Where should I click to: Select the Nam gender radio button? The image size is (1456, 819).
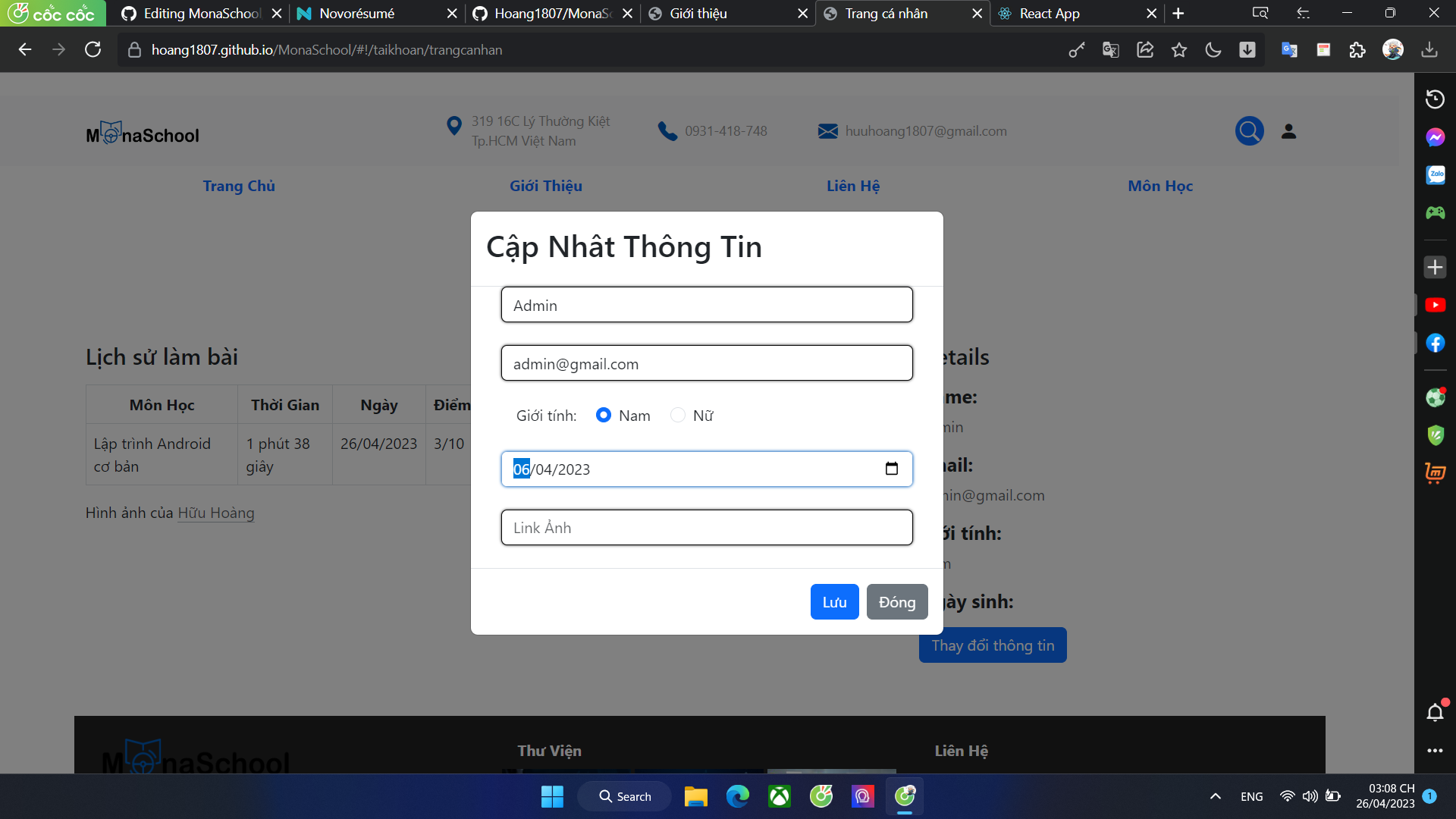(x=604, y=415)
